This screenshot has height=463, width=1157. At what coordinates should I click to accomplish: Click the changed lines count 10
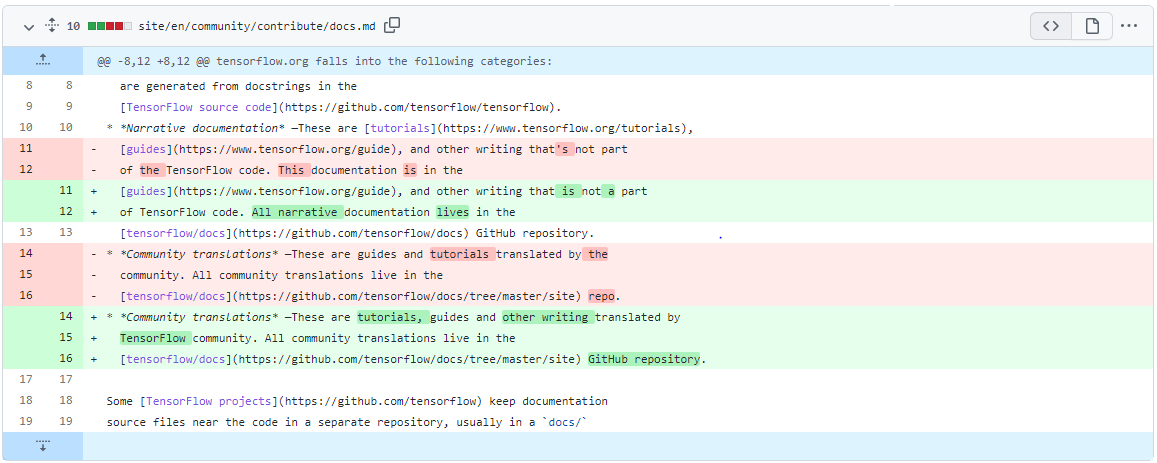click(x=73, y=27)
